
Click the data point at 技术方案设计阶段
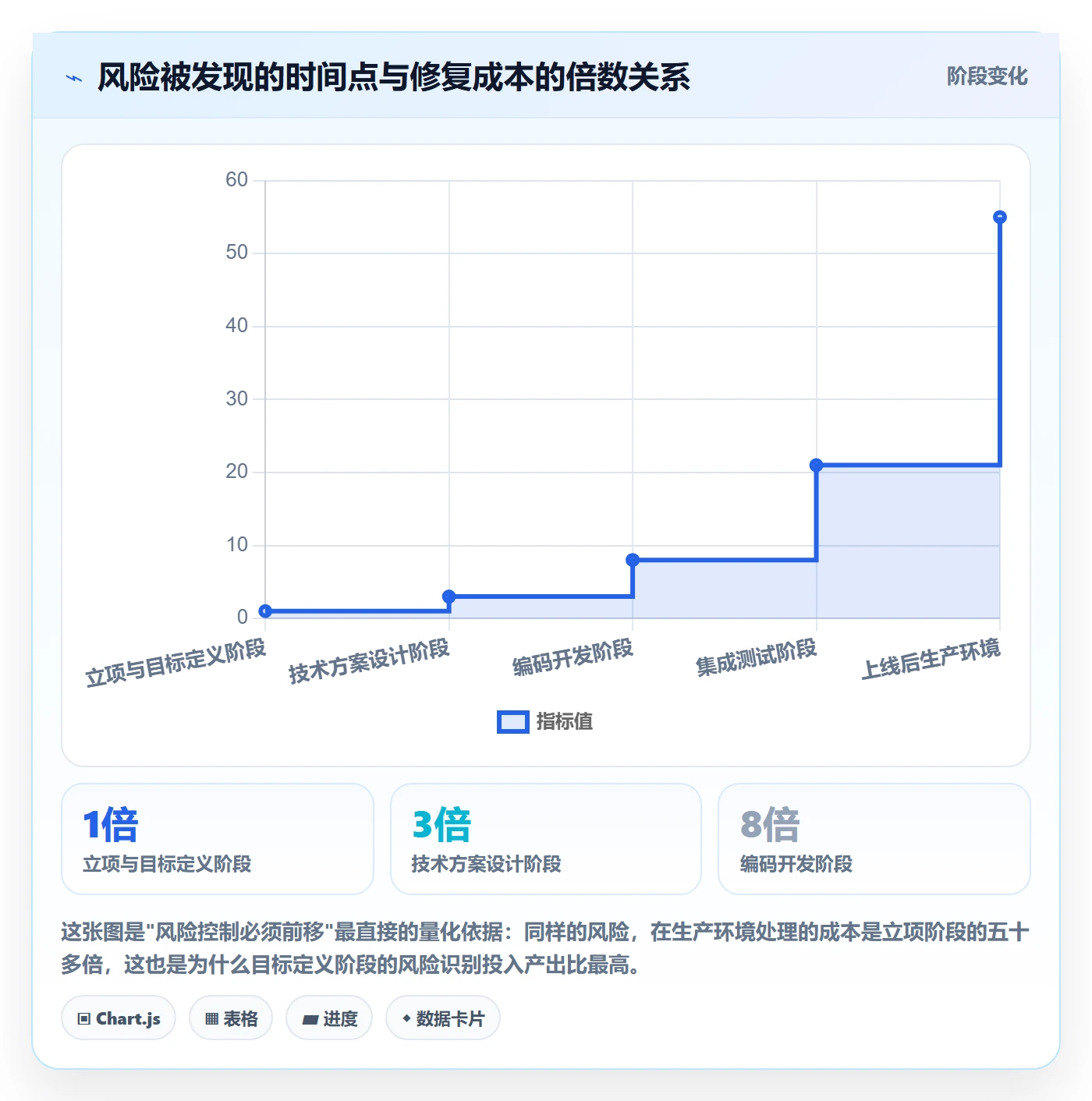[449, 597]
